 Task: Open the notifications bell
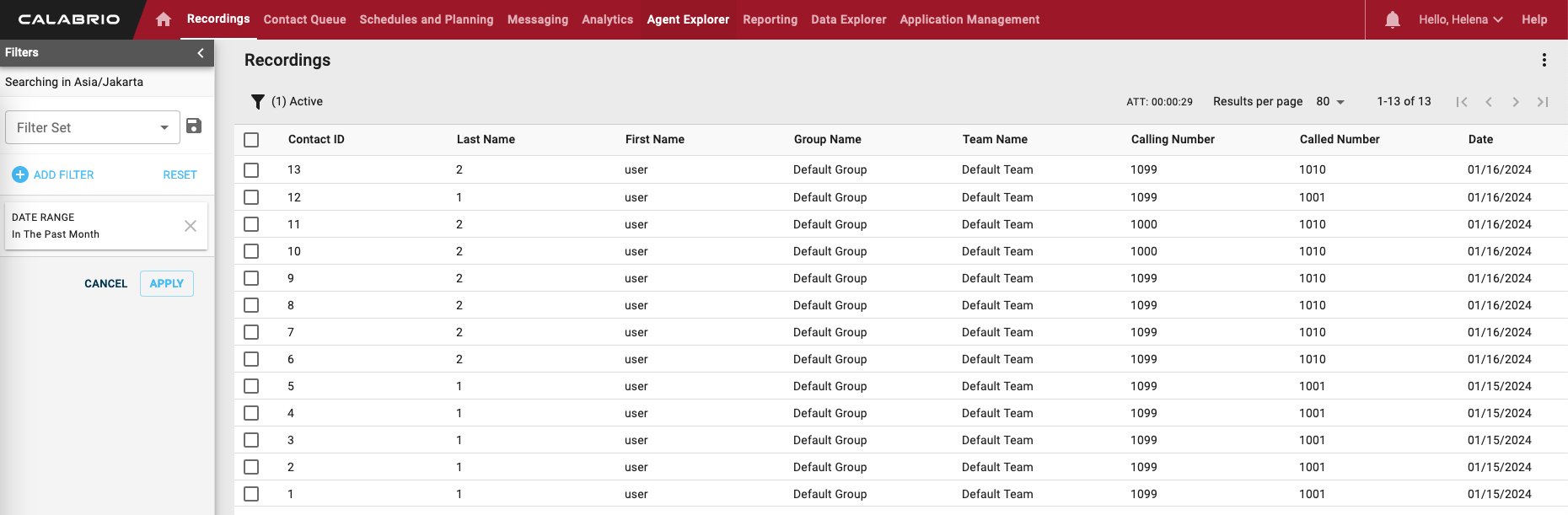(x=1392, y=19)
